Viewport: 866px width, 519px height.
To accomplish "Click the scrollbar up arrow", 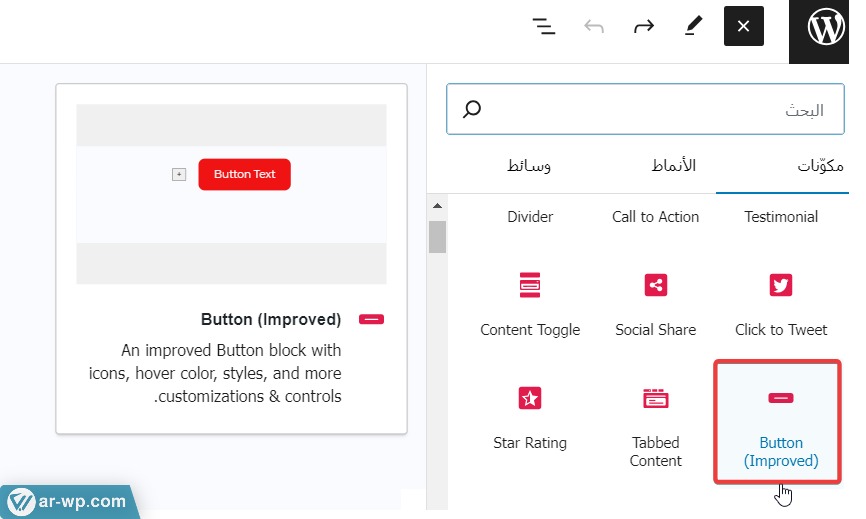I will 437,207.
